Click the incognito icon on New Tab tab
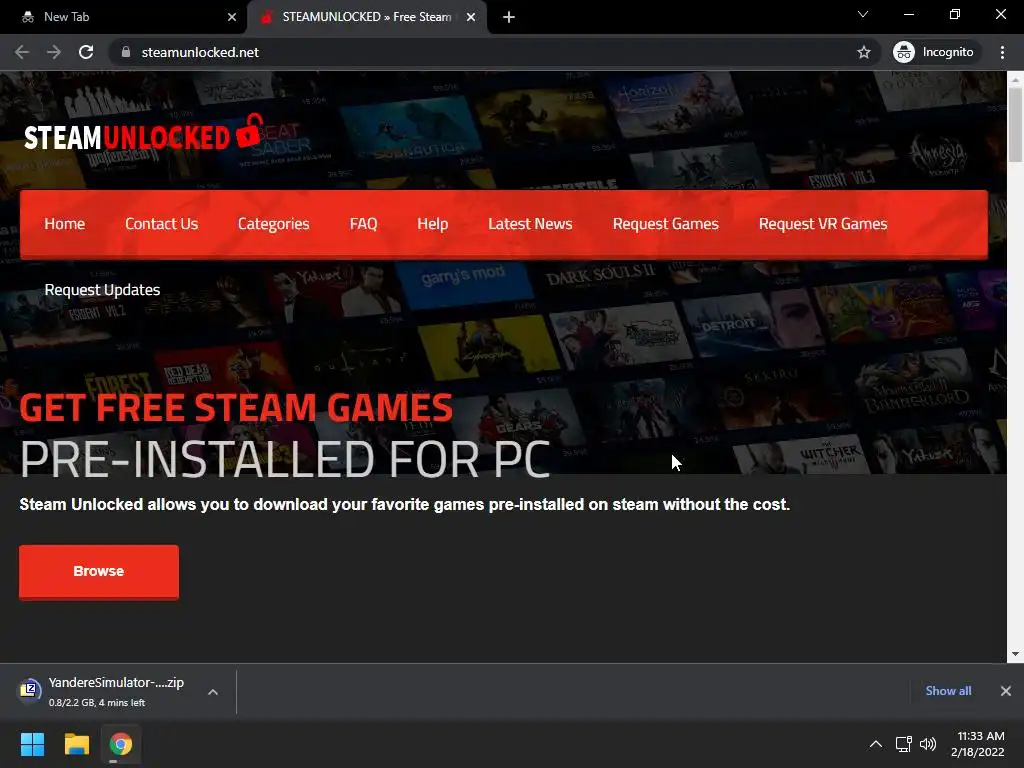This screenshot has width=1024, height=768. [27, 17]
